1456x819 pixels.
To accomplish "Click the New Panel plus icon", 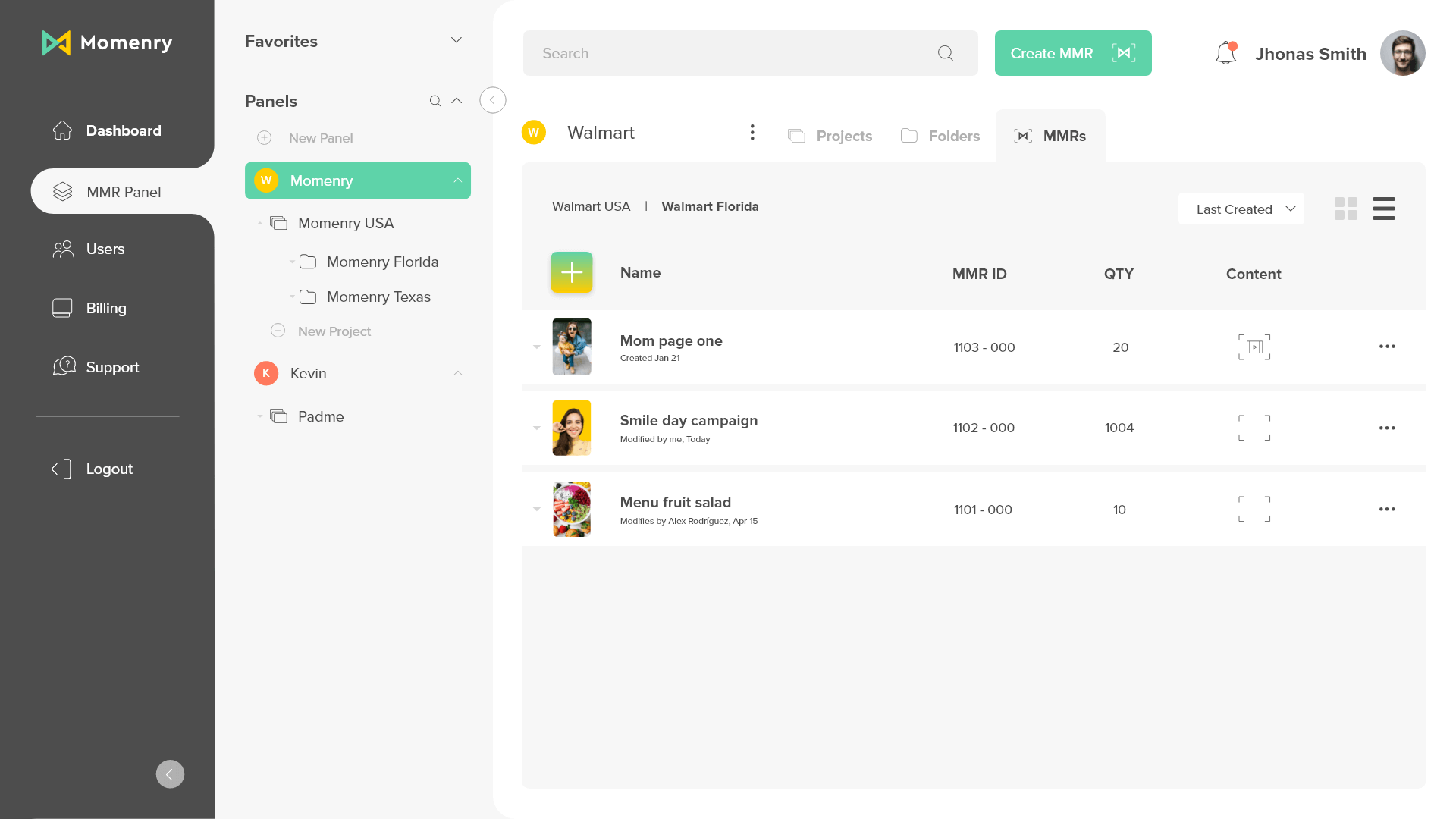I will click(264, 138).
